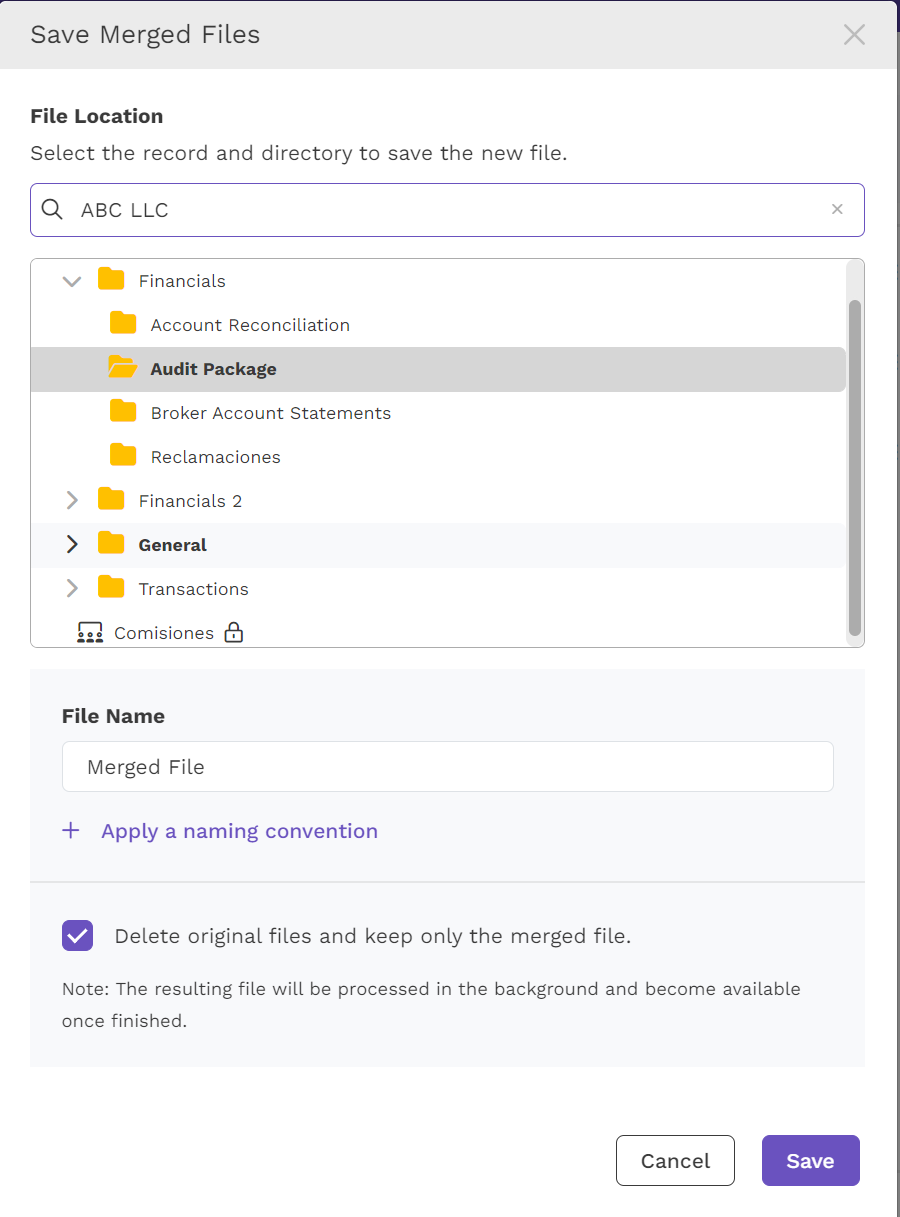Screen dimensions: 900x1217
Task: Expand the General folder
Action: [x=71, y=544]
